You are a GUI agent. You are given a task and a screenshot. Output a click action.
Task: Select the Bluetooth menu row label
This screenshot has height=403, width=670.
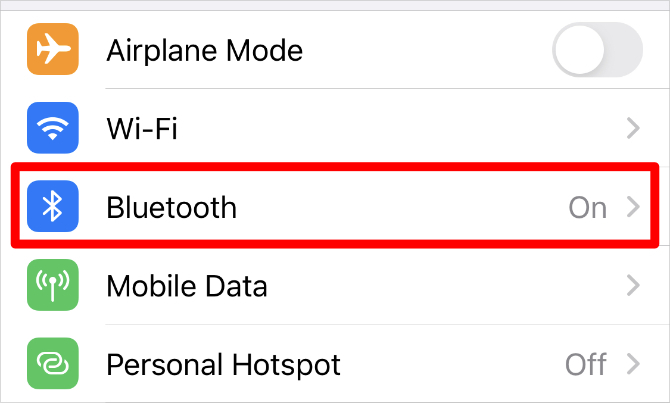pos(171,207)
